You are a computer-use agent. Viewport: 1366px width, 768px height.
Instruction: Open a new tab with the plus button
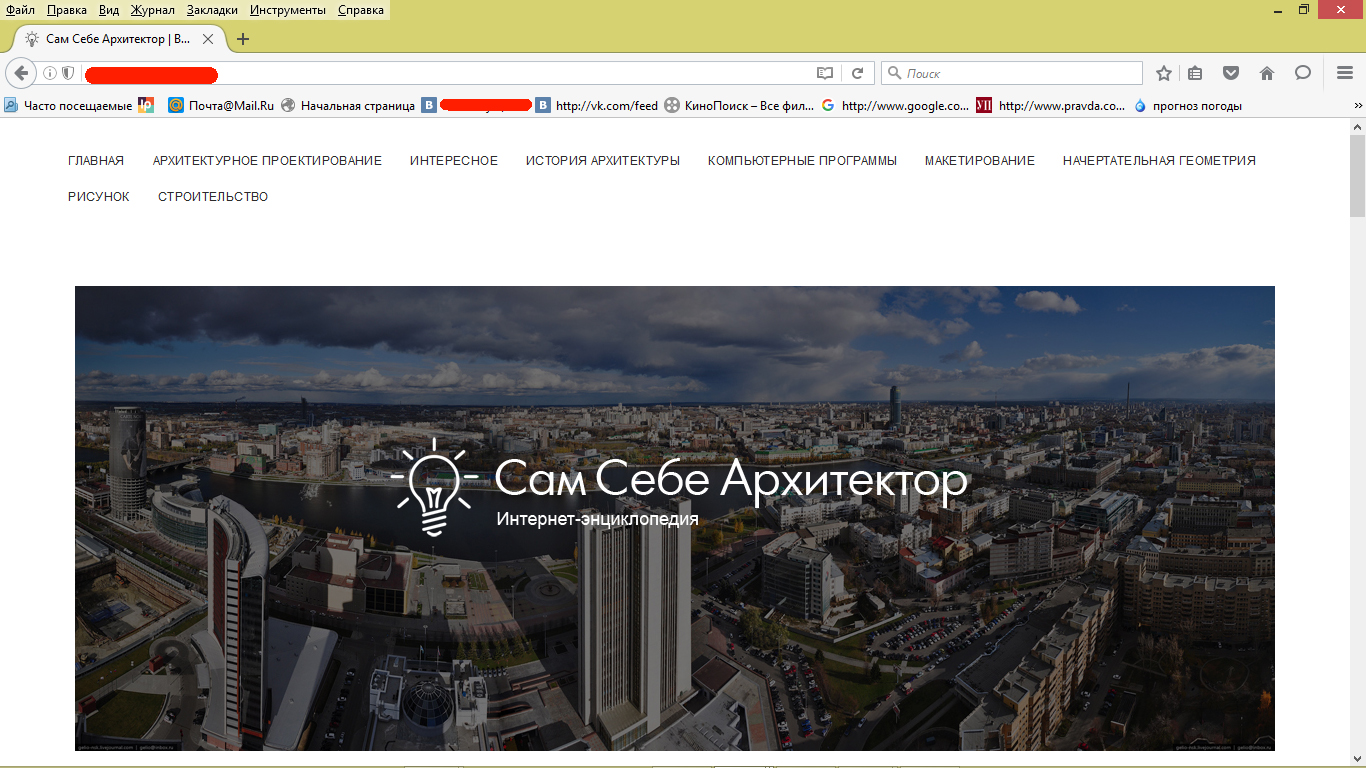[x=242, y=39]
